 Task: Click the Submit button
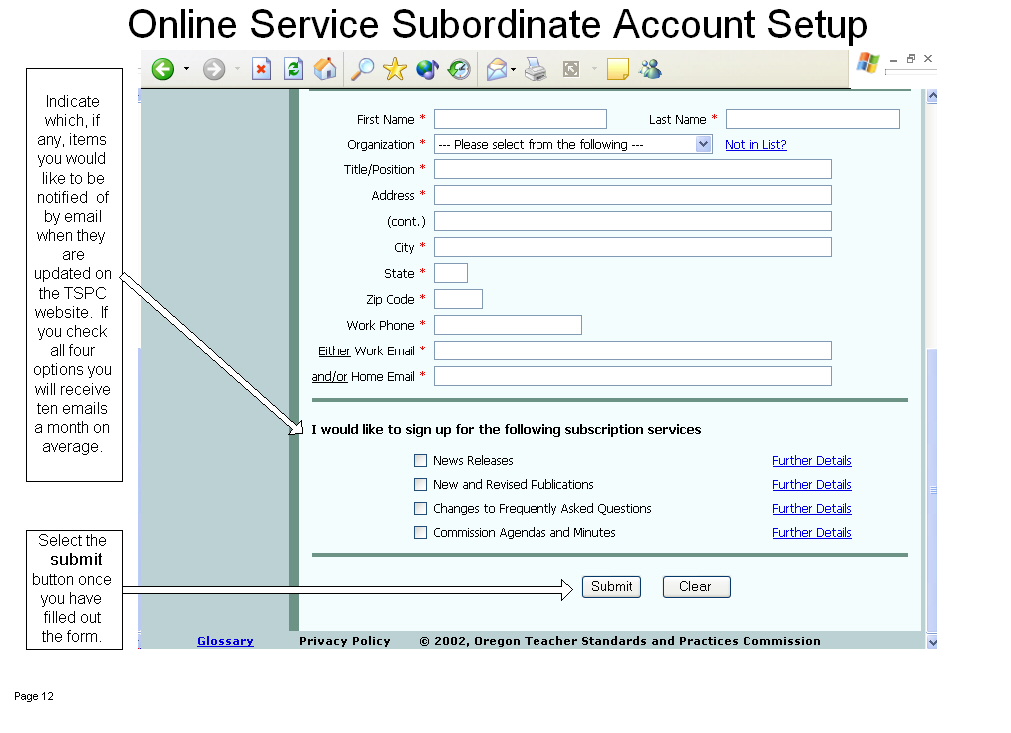tap(611, 587)
